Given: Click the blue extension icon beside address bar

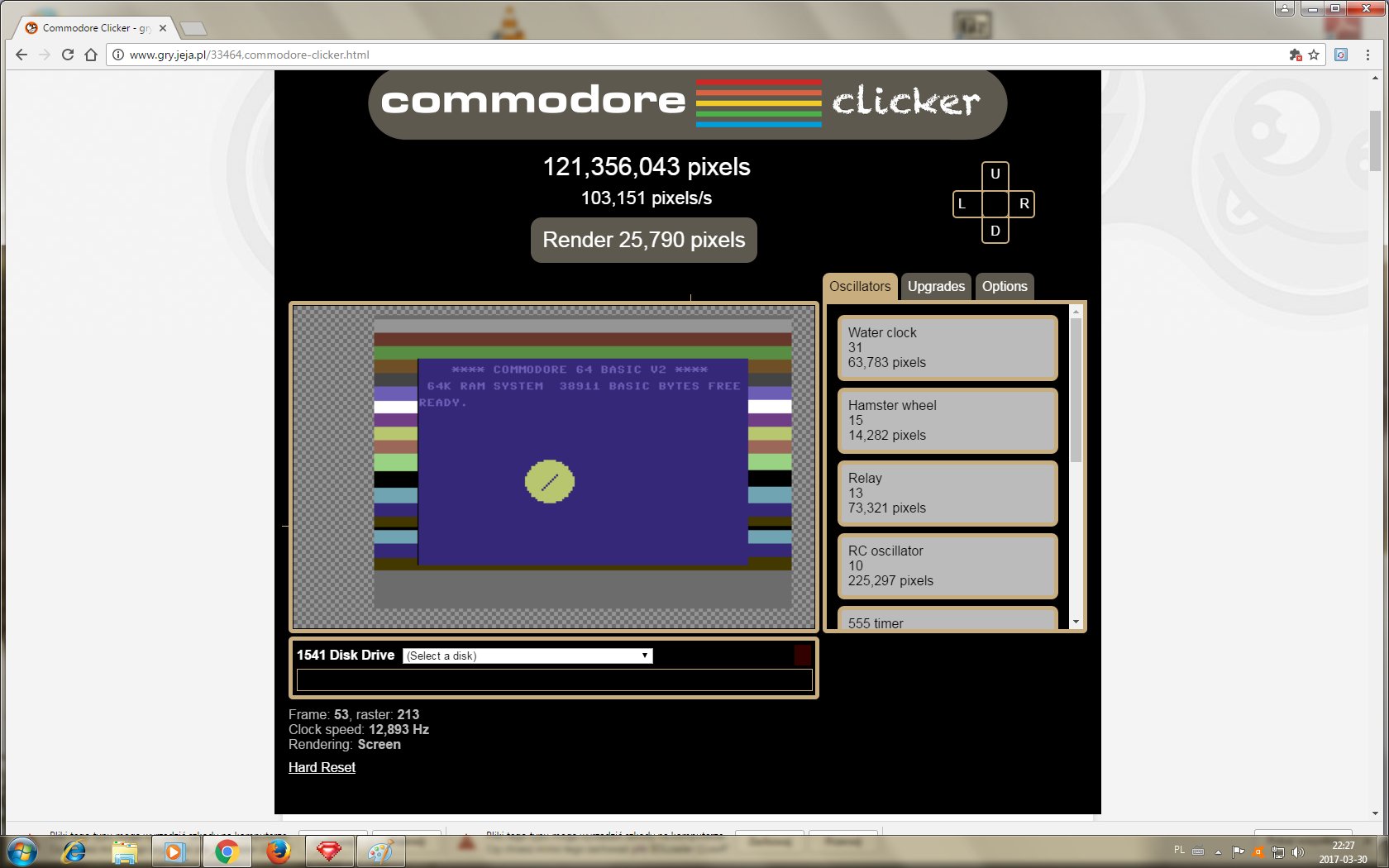Looking at the screenshot, I should [x=1341, y=55].
